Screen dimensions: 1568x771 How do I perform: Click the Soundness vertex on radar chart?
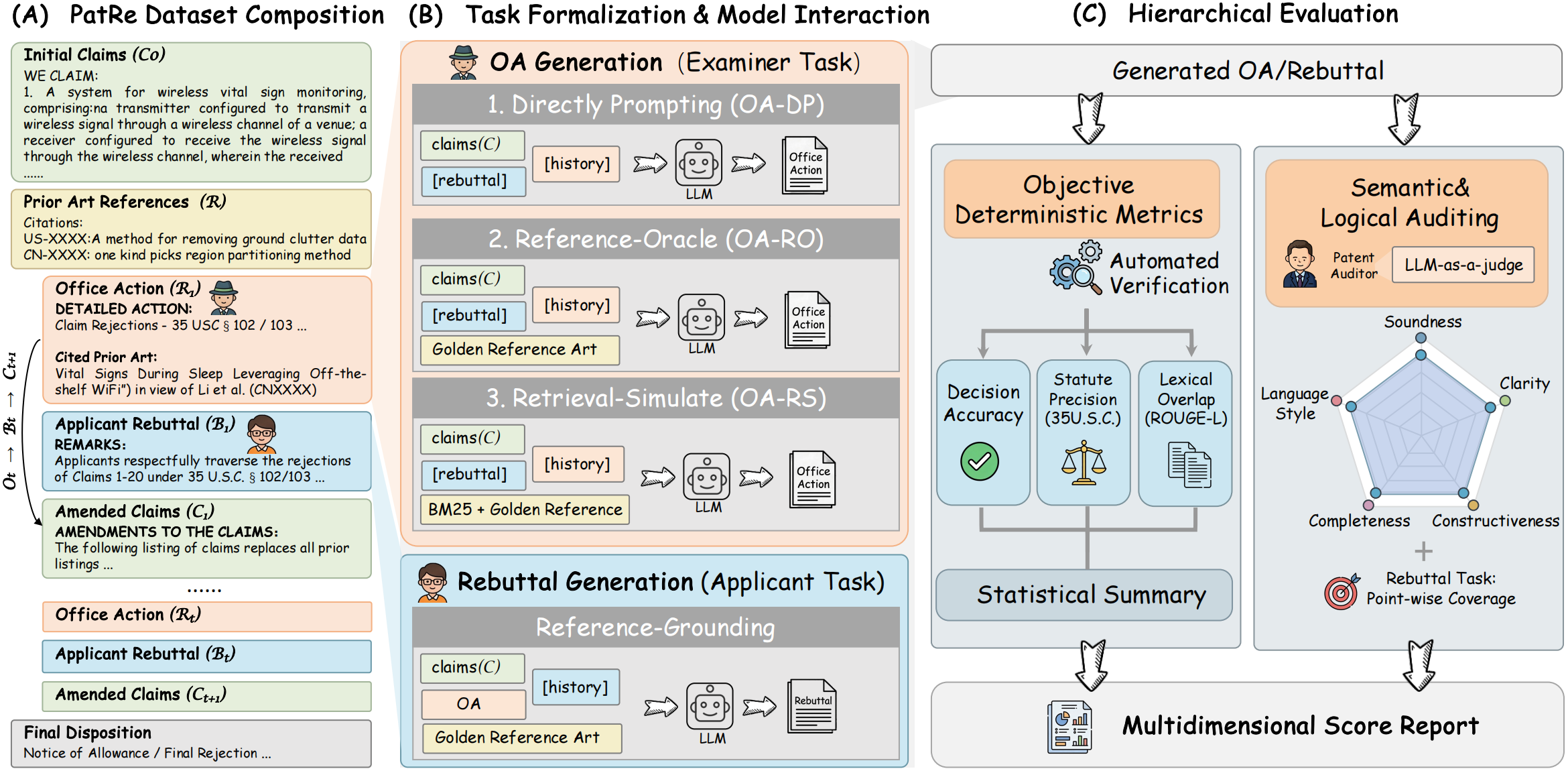click(x=1421, y=354)
